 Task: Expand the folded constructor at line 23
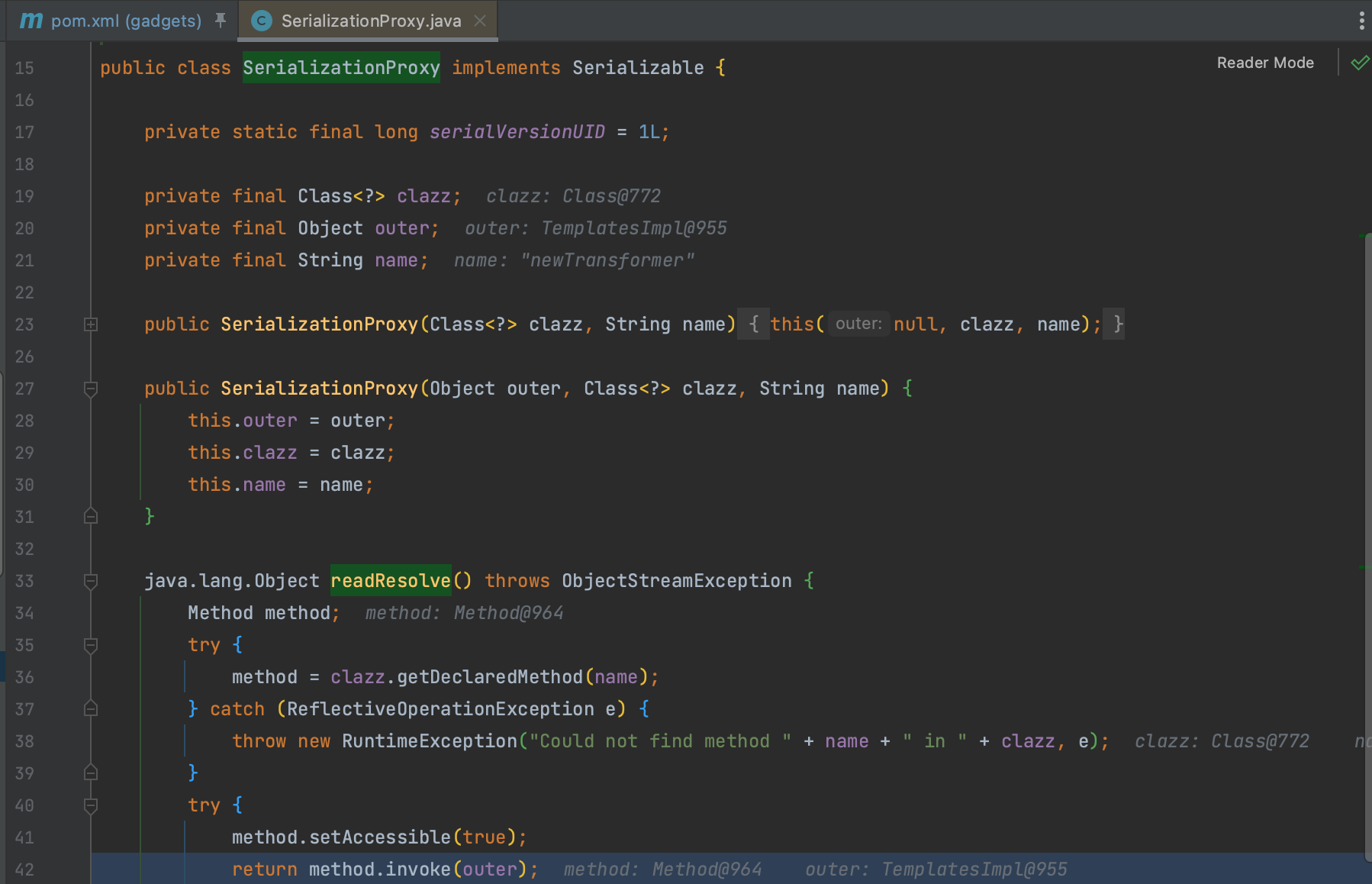click(x=91, y=324)
